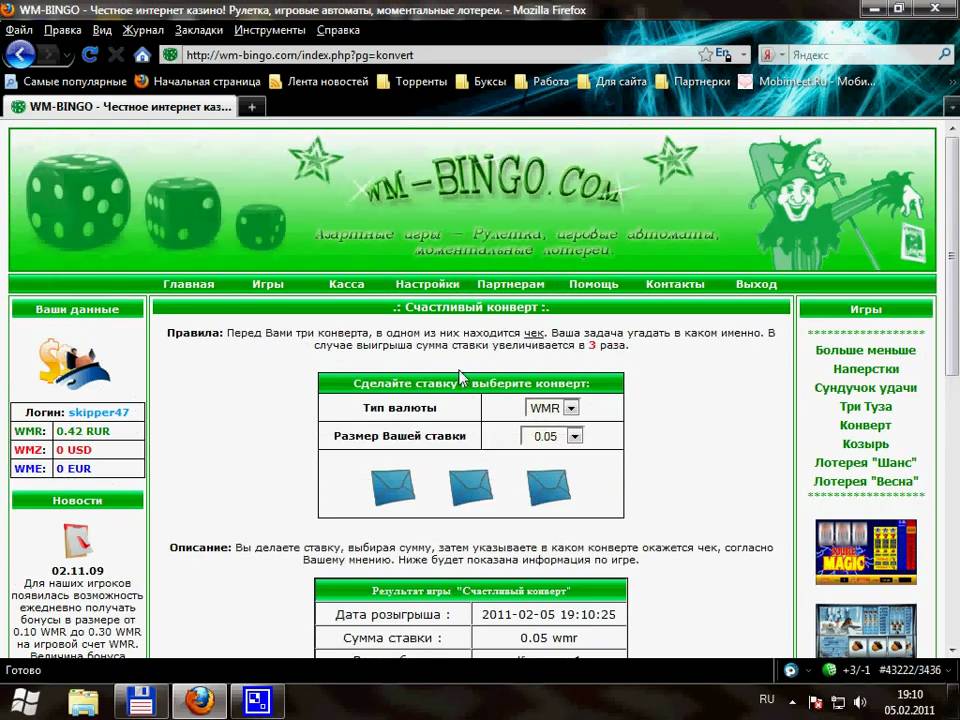This screenshot has width=960, height=720.
Task: Click the Яндекс search input field
Action: 862,55
